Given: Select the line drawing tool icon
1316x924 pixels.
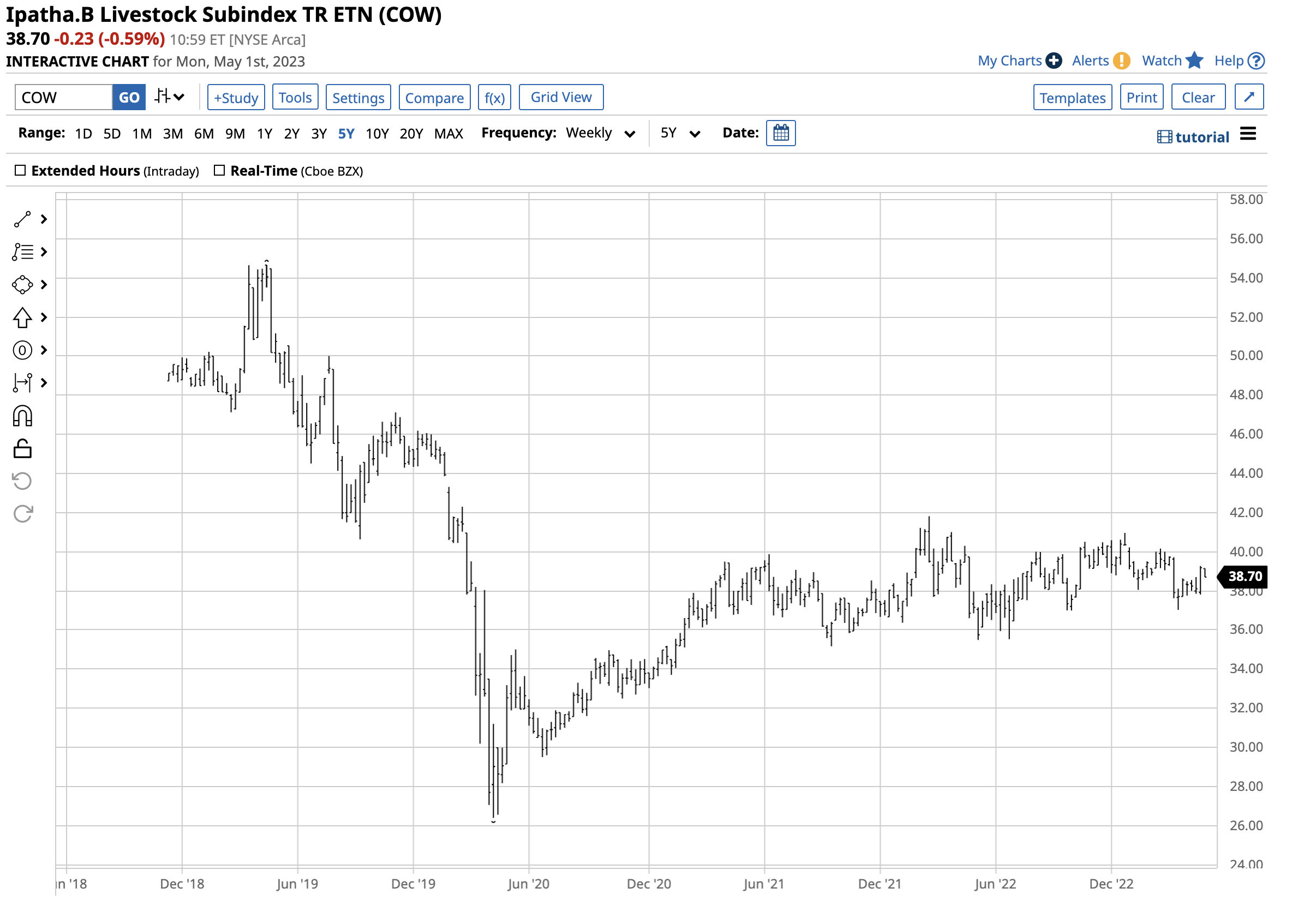Looking at the screenshot, I should coord(22,219).
